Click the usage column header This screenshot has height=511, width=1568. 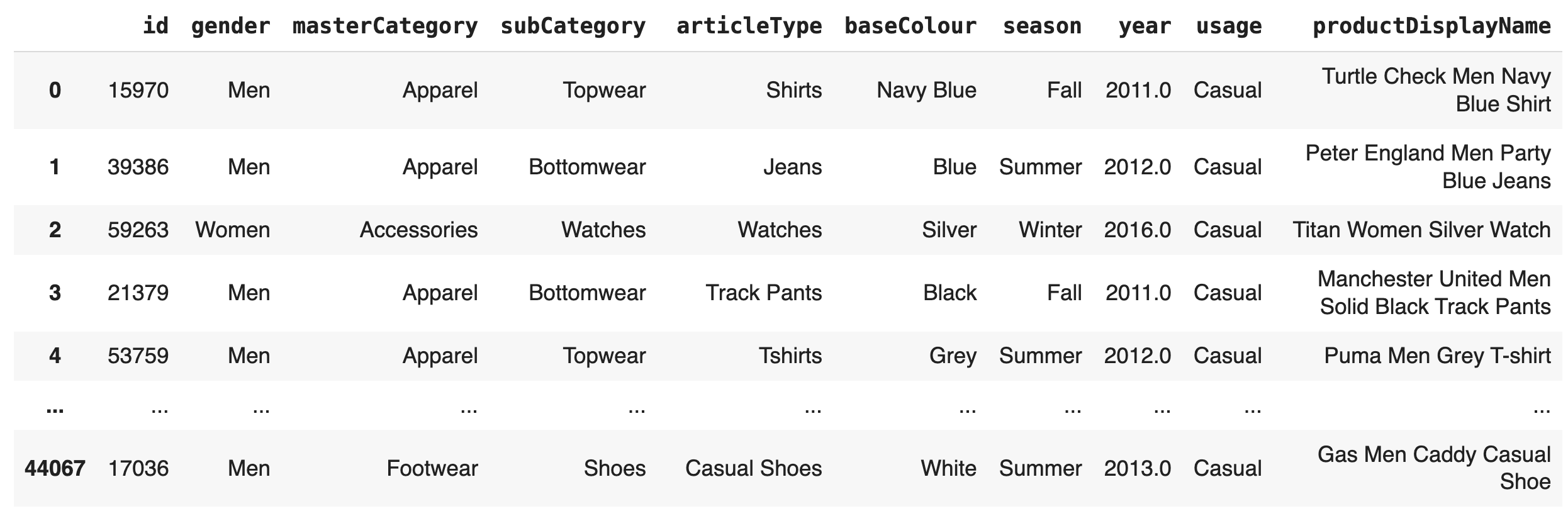(1228, 26)
